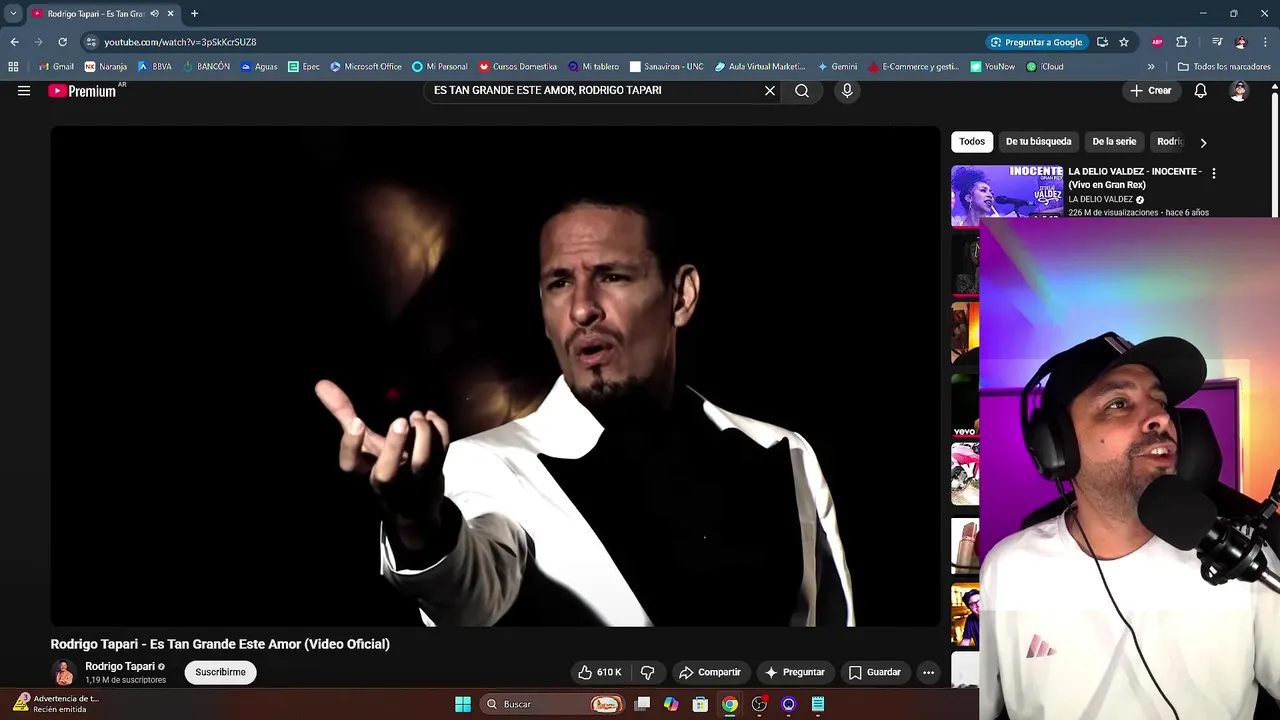
Task: Click the YouTube search magnifier button
Action: [x=802, y=91]
